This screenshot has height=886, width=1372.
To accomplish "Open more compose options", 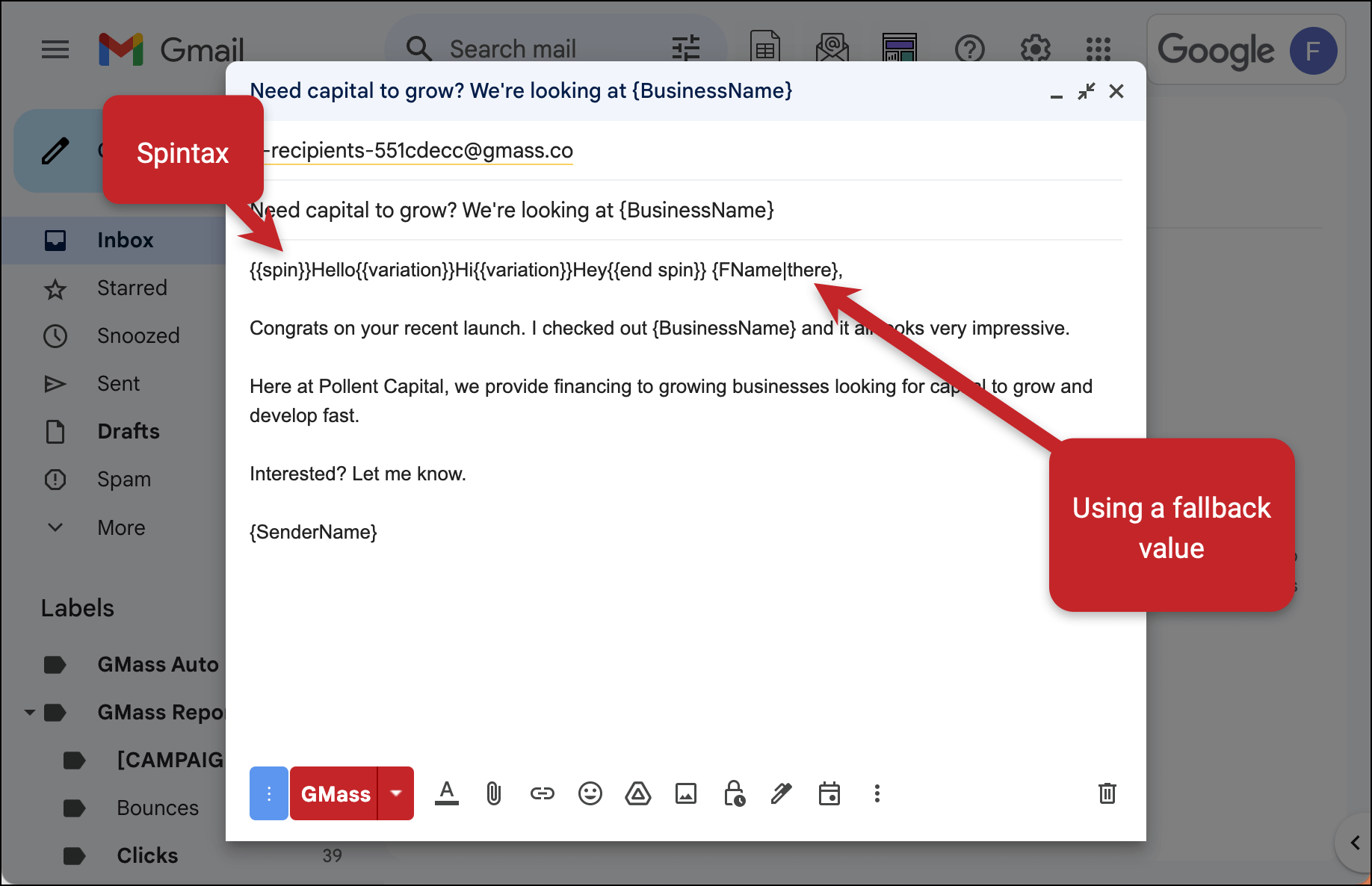I will pos(877,793).
